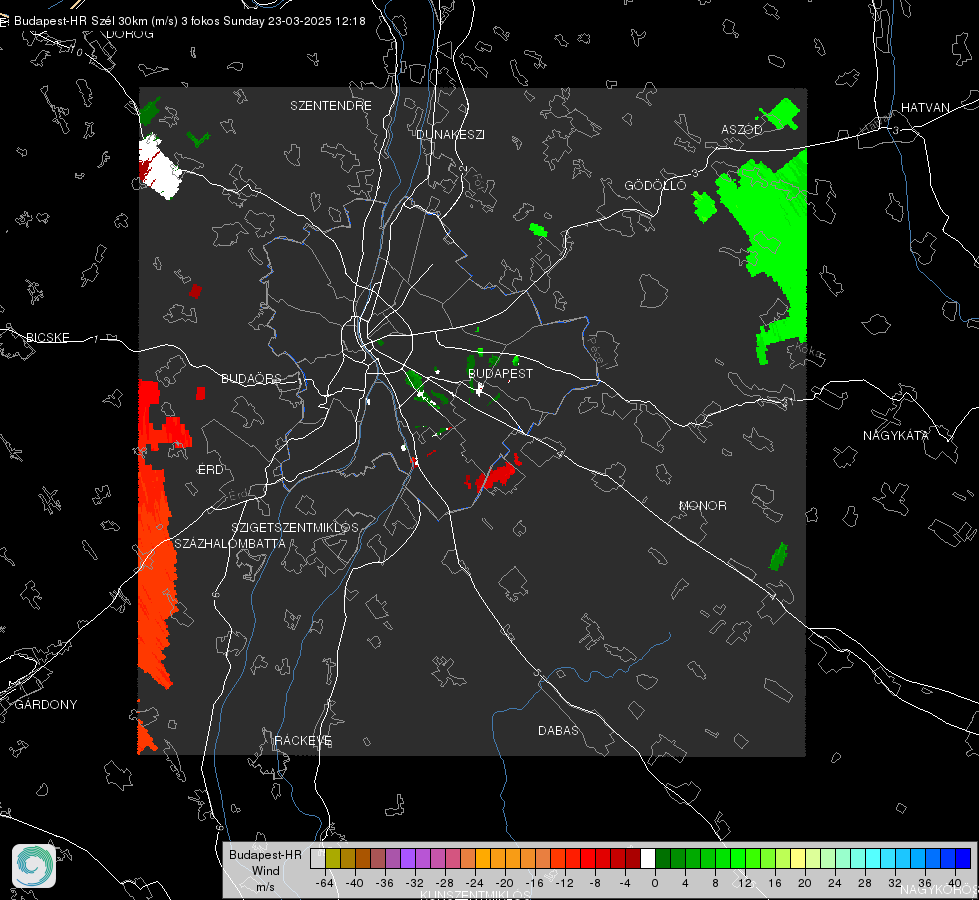Image resolution: width=979 pixels, height=900 pixels.
Task: Pick the violet -32 legend swatch
Action: tap(408, 858)
